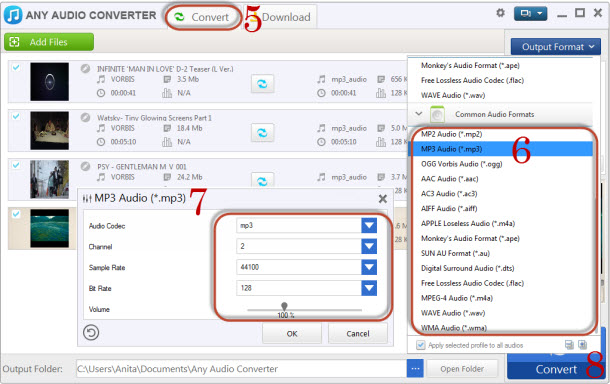Click the Watsky Tiny Glowing Screens thumbnail
610x384 pixels.
click(x=49, y=130)
